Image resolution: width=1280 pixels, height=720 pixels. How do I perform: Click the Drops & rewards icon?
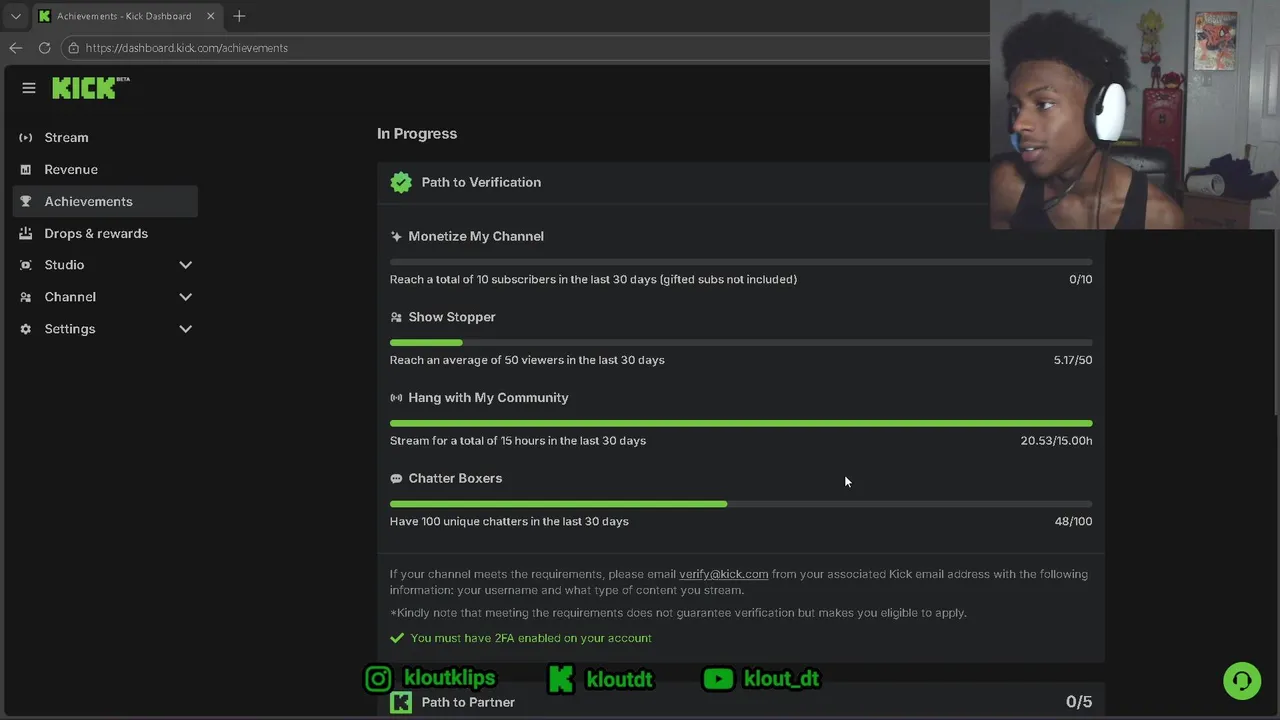coord(26,233)
